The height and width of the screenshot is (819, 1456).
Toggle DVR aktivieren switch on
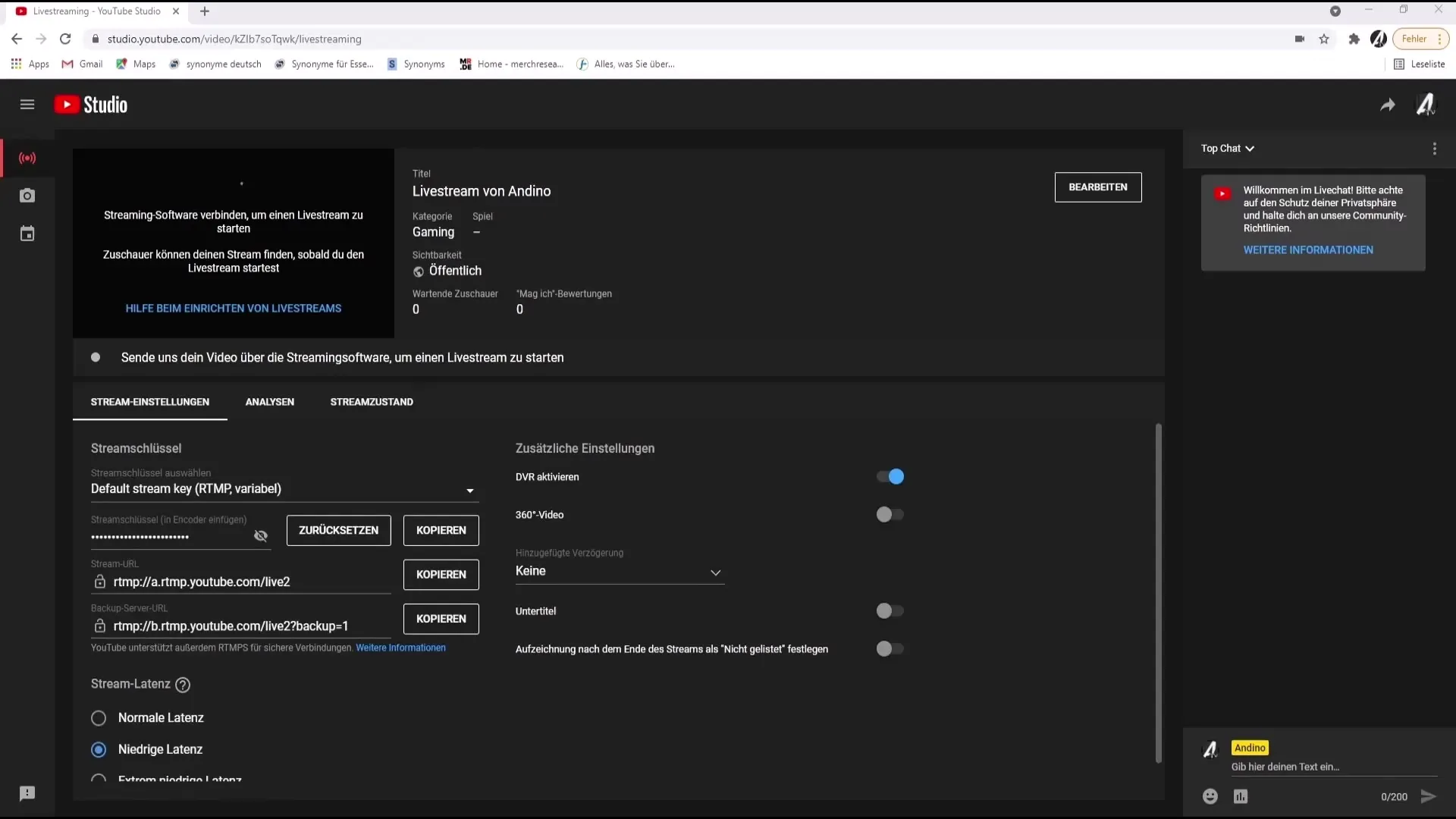click(x=888, y=476)
